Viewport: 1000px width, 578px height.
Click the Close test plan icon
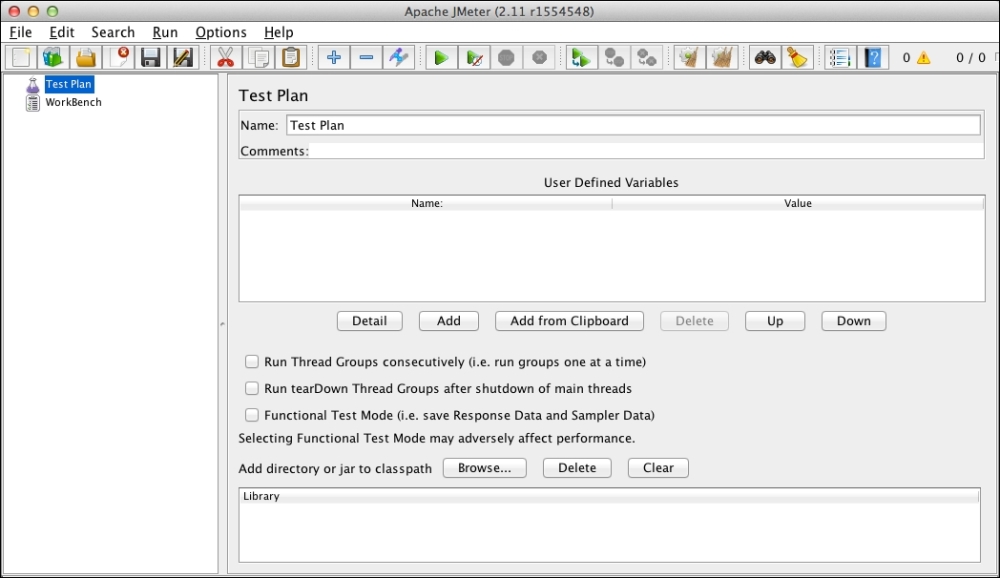(118, 57)
